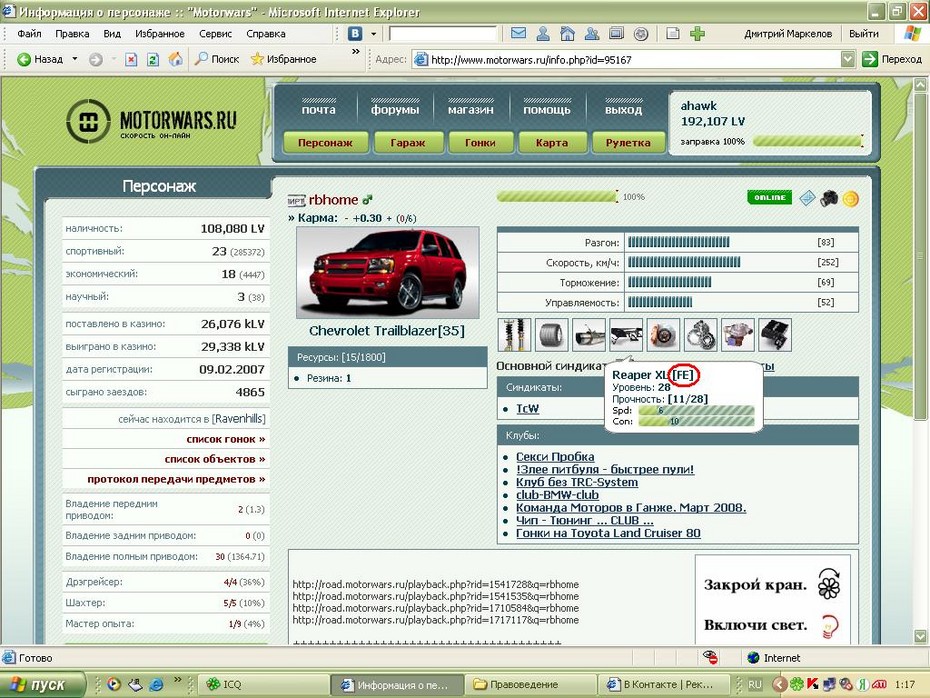
Task: Open the suspension coilovers part icon
Action: [x=514, y=334]
